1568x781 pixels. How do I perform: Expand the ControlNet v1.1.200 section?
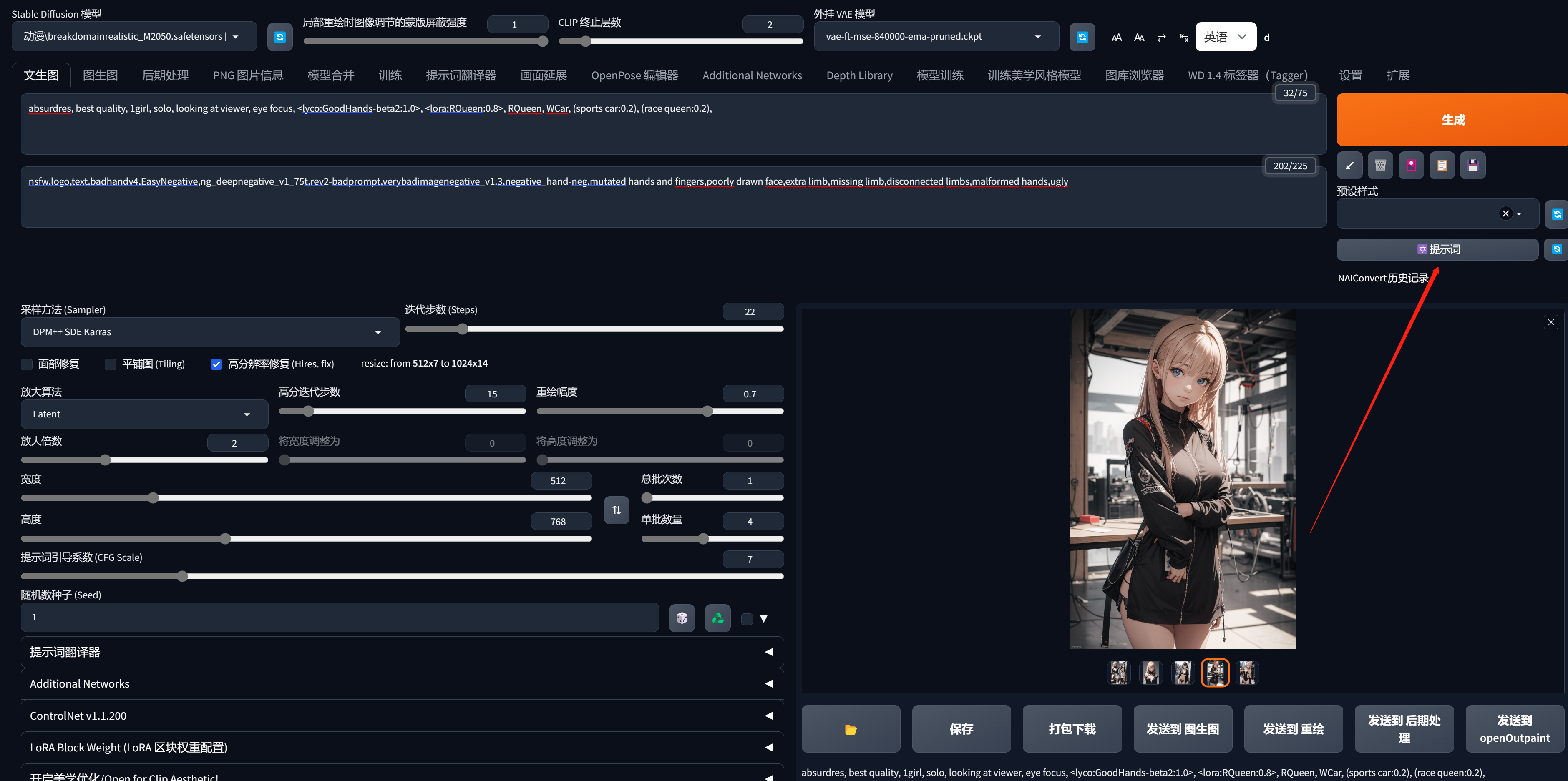pos(402,716)
